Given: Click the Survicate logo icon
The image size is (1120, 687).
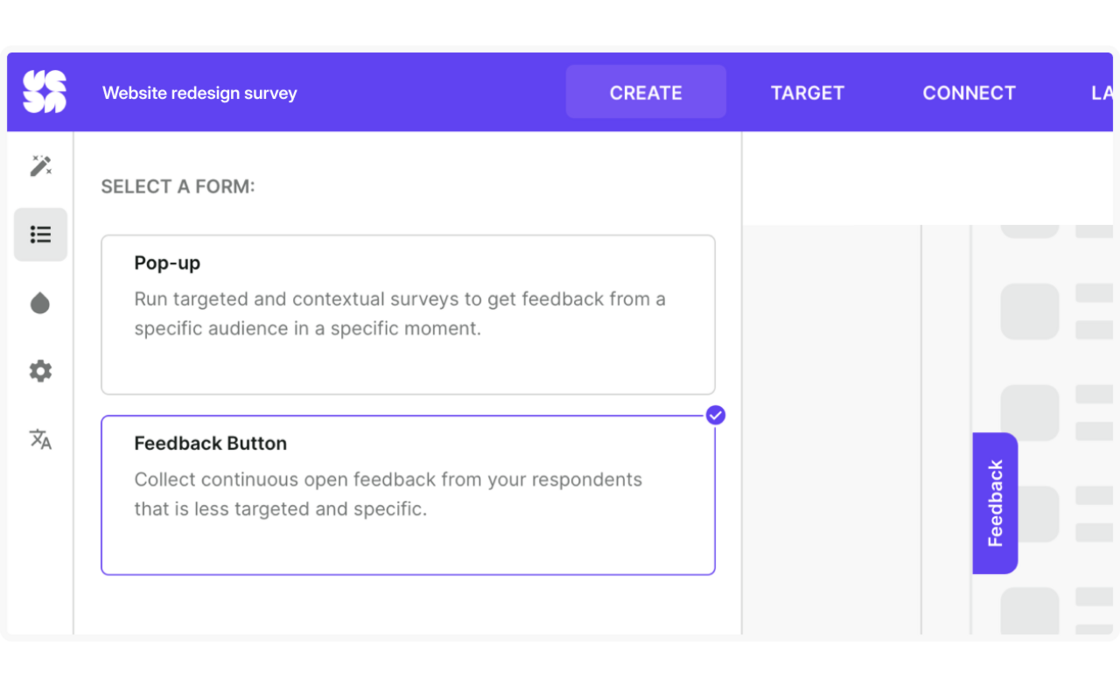Looking at the screenshot, I should tap(44, 92).
